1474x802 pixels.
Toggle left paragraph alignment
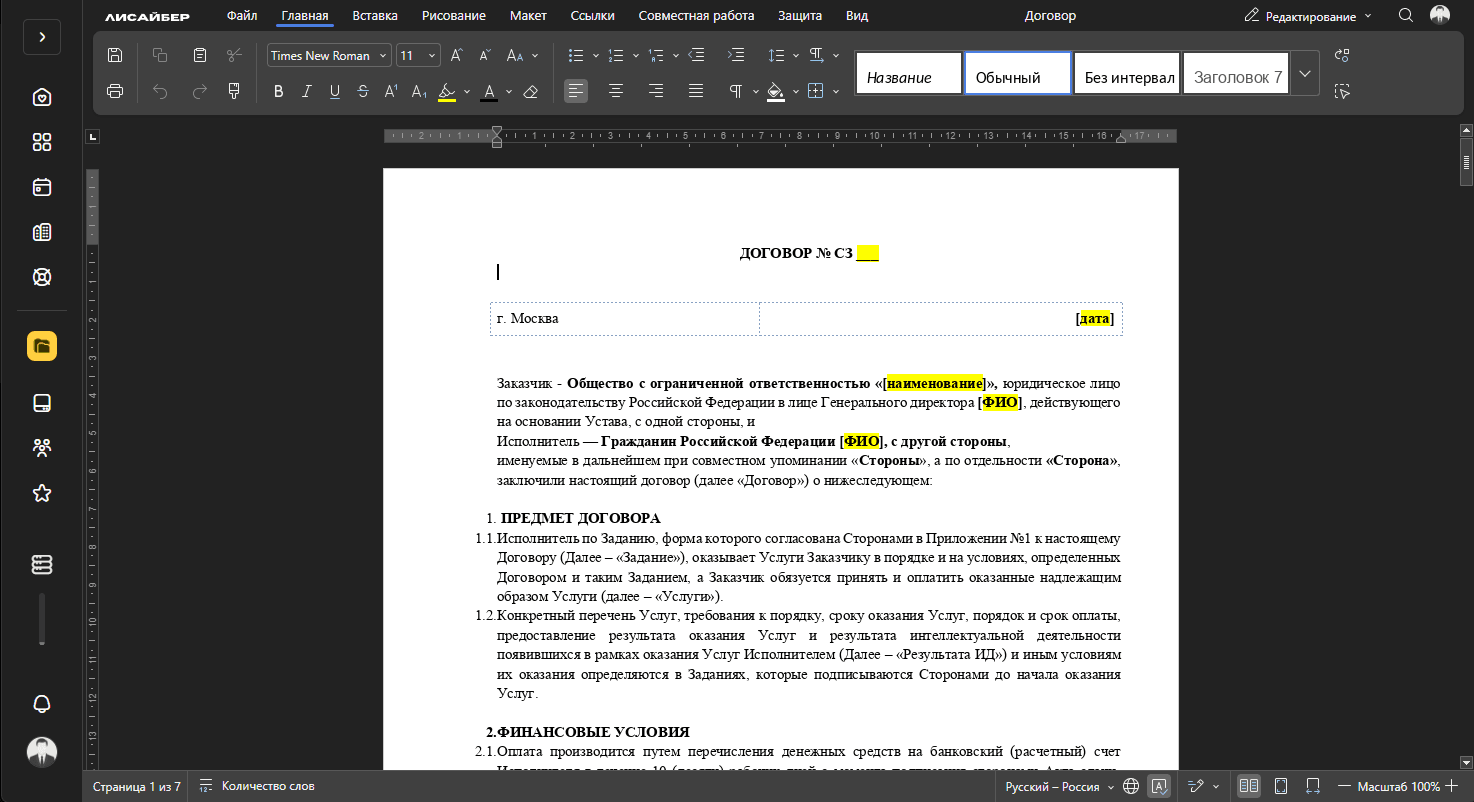click(x=576, y=91)
